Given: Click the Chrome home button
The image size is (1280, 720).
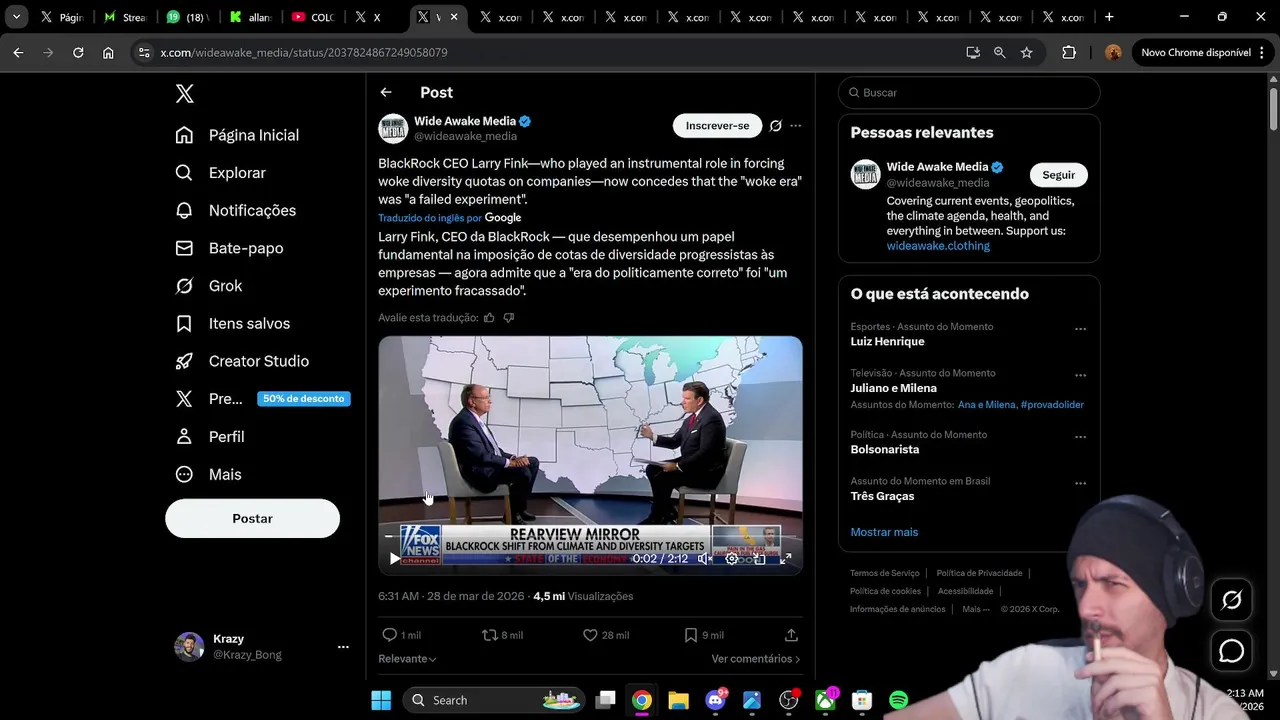Looking at the screenshot, I should tap(108, 53).
